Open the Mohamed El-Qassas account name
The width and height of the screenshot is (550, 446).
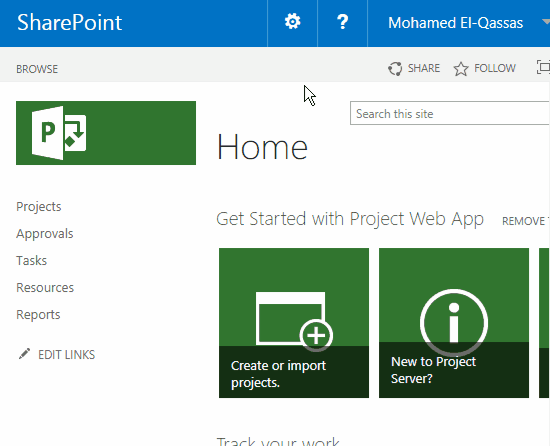(455, 23)
